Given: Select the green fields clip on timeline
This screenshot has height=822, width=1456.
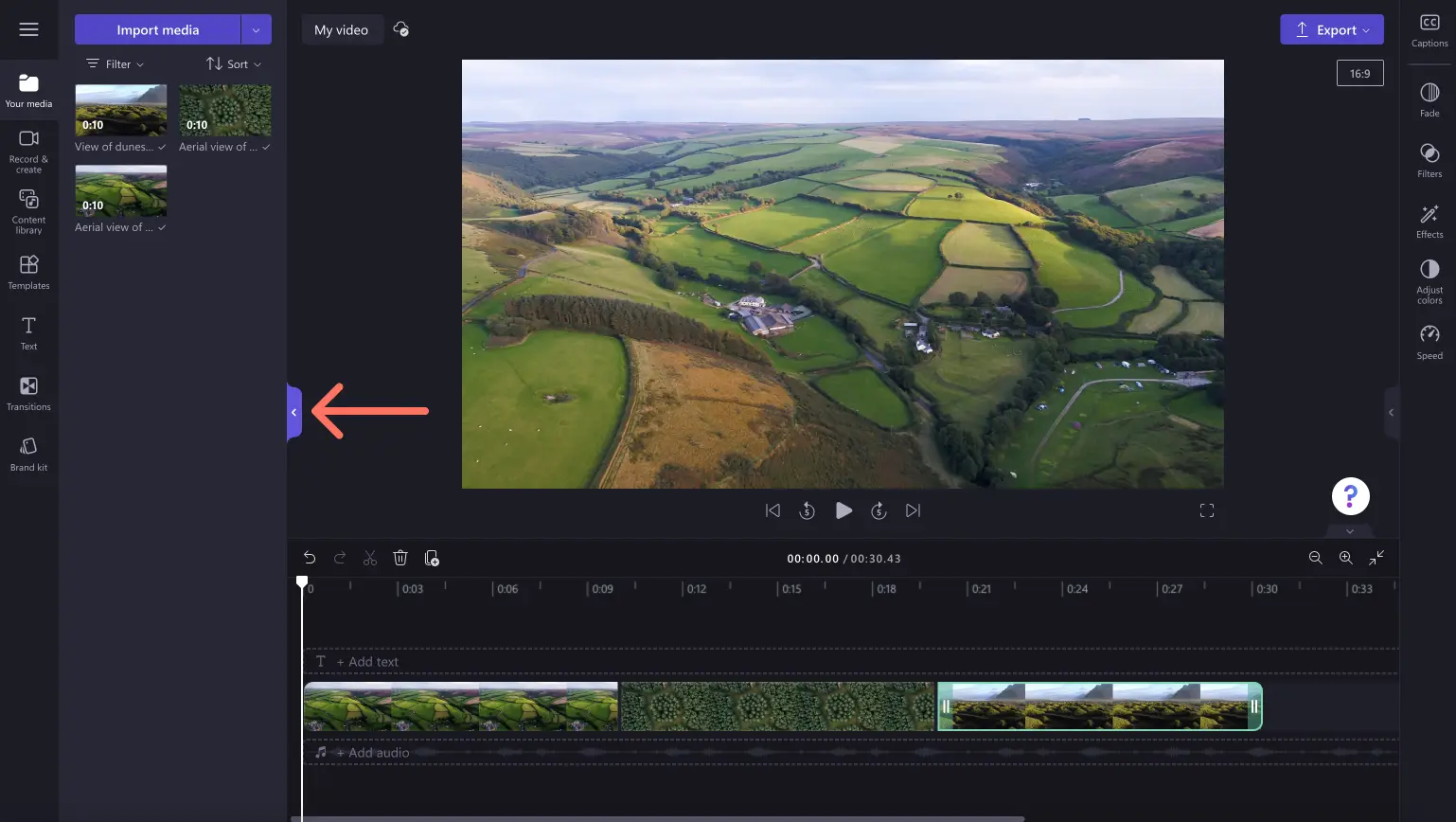Looking at the screenshot, I should [461, 706].
